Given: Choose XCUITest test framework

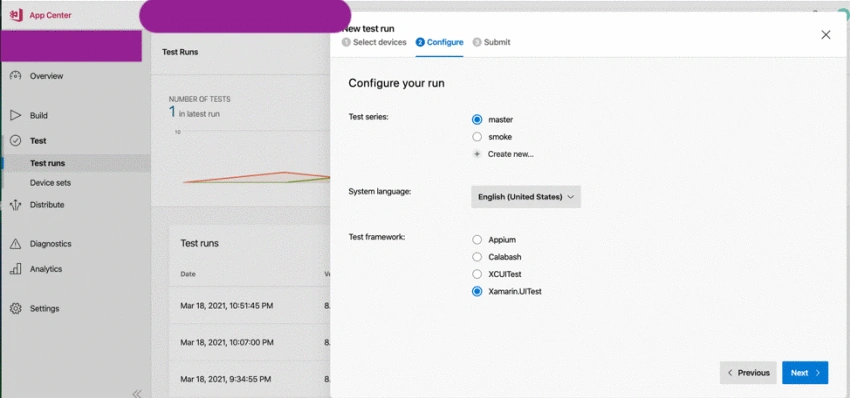Looking at the screenshot, I should pyautogui.click(x=477, y=274).
